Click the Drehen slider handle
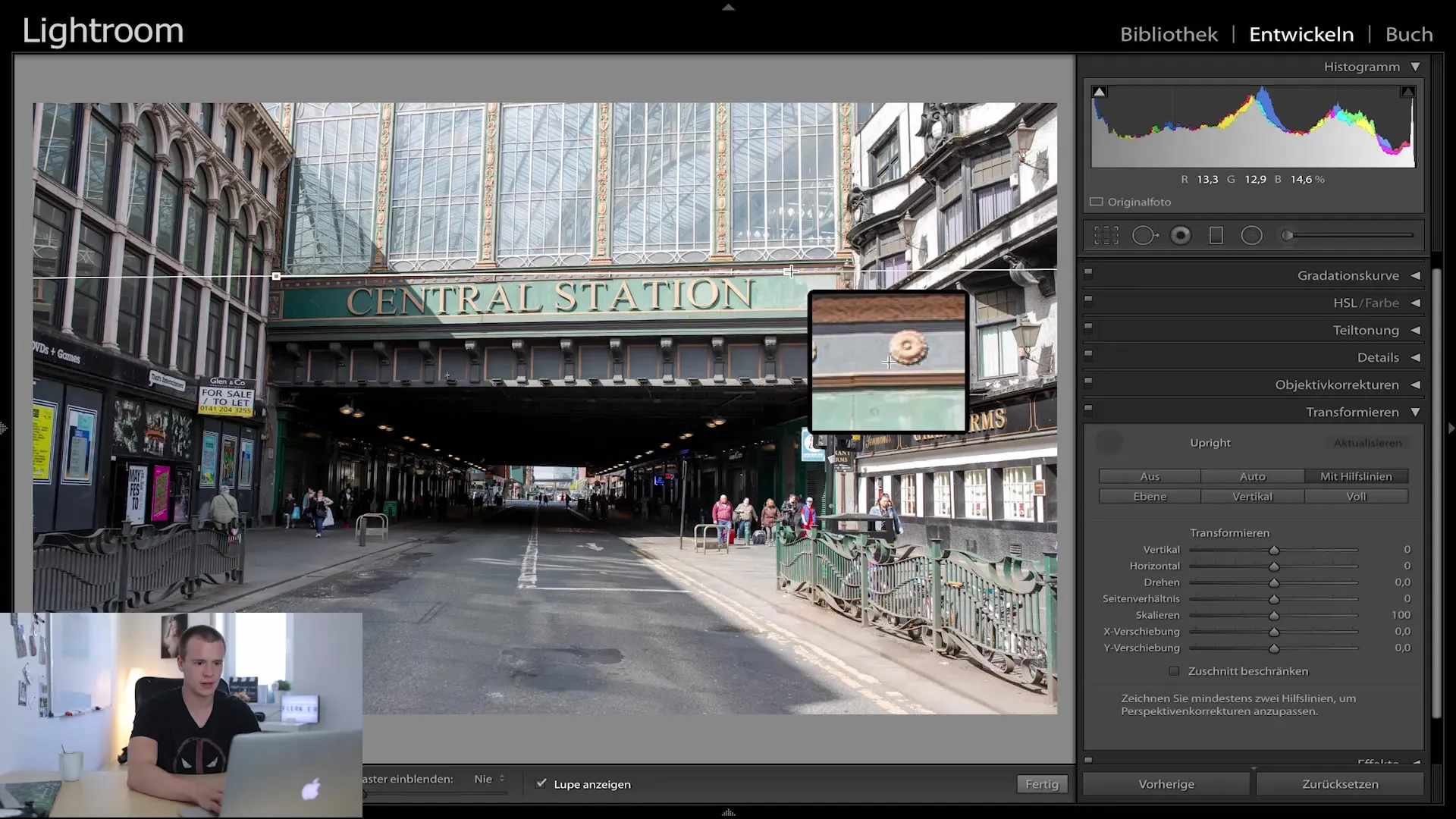 (x=1274, y=583)
